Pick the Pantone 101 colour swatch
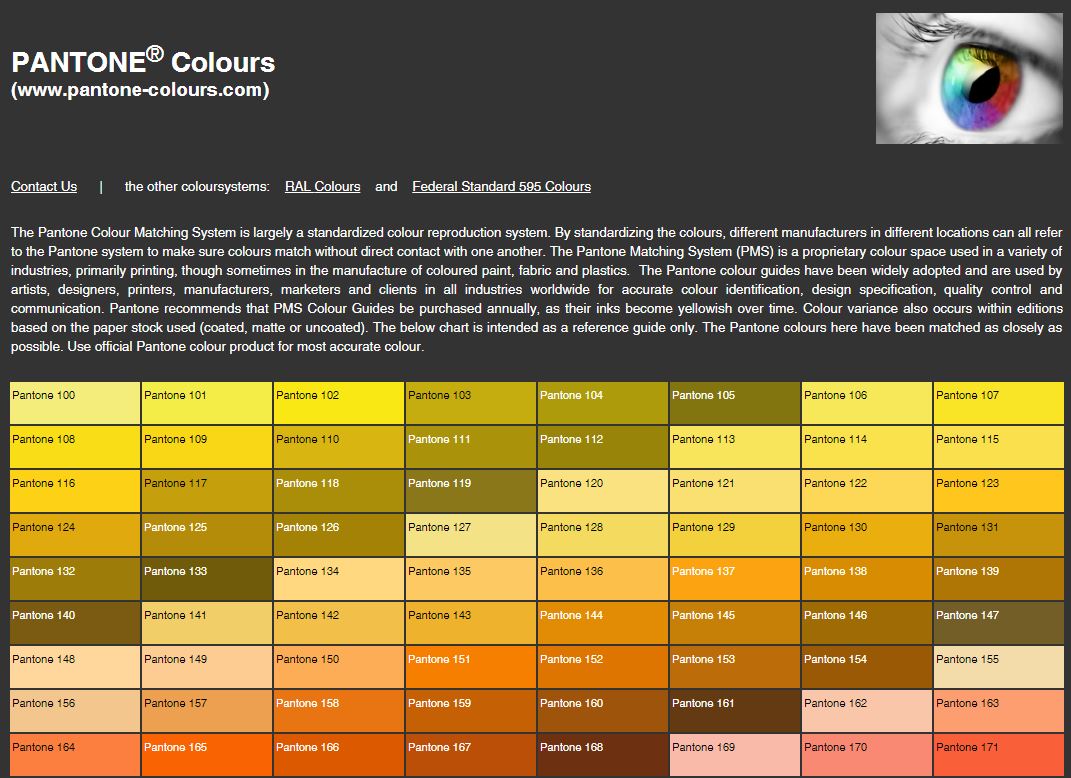1071x778 pixels. [x=207, y=403]
